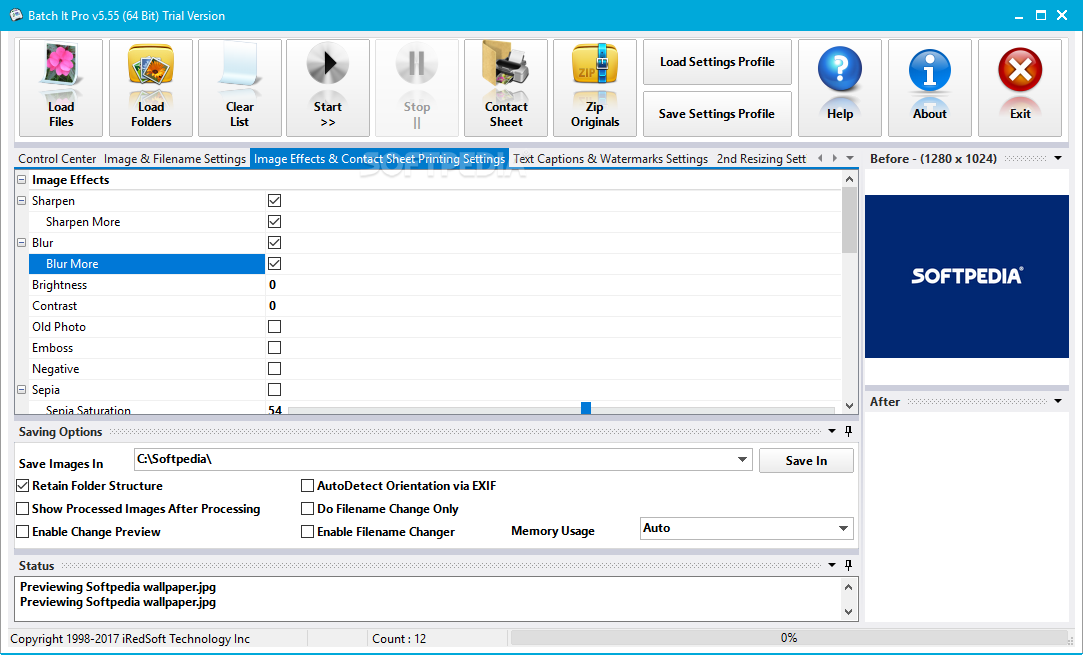This screenshot has height=655, width=1083.
Task: Click the Save In browse button
Action: [806, 461]
